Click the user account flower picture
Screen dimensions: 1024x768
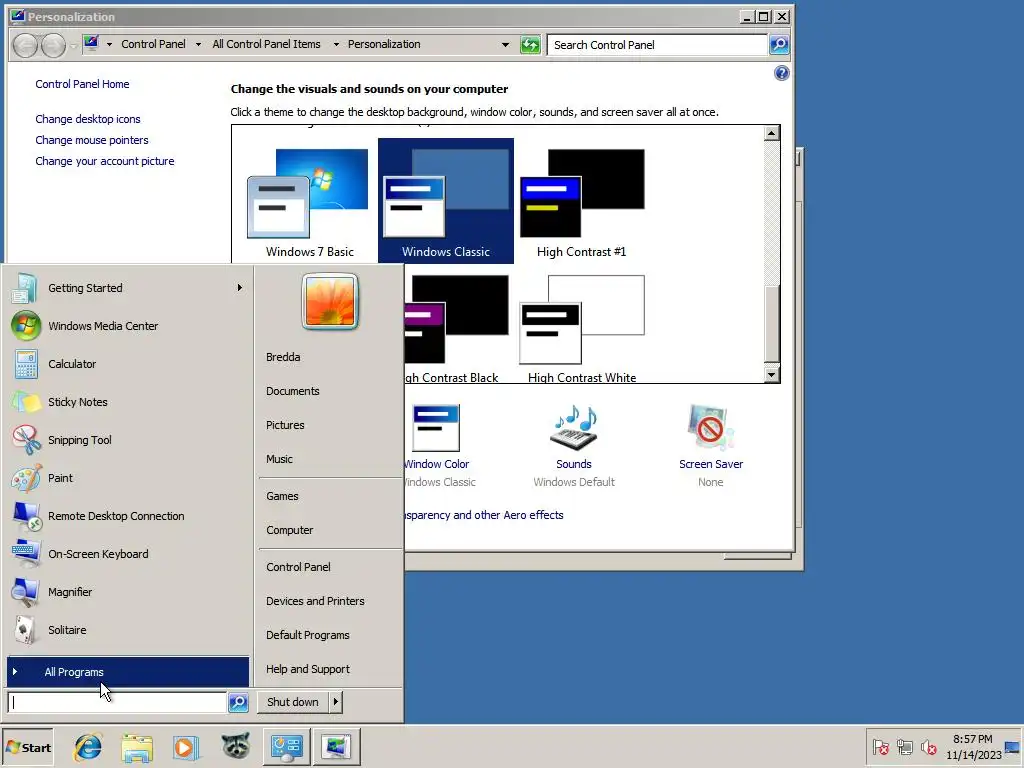(330, 301)
